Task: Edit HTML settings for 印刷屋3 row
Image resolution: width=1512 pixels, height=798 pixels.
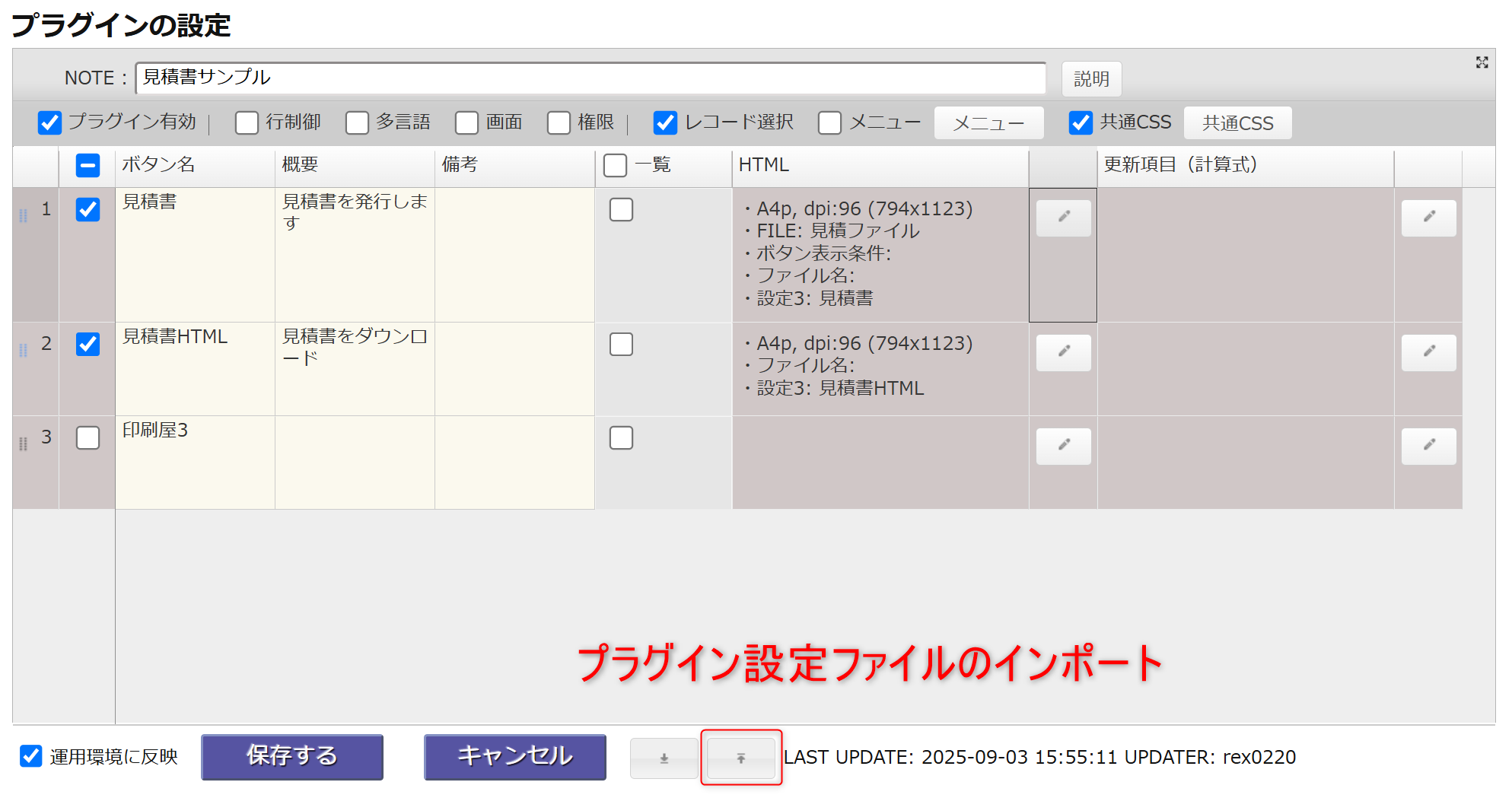Action: point(1063,446)
